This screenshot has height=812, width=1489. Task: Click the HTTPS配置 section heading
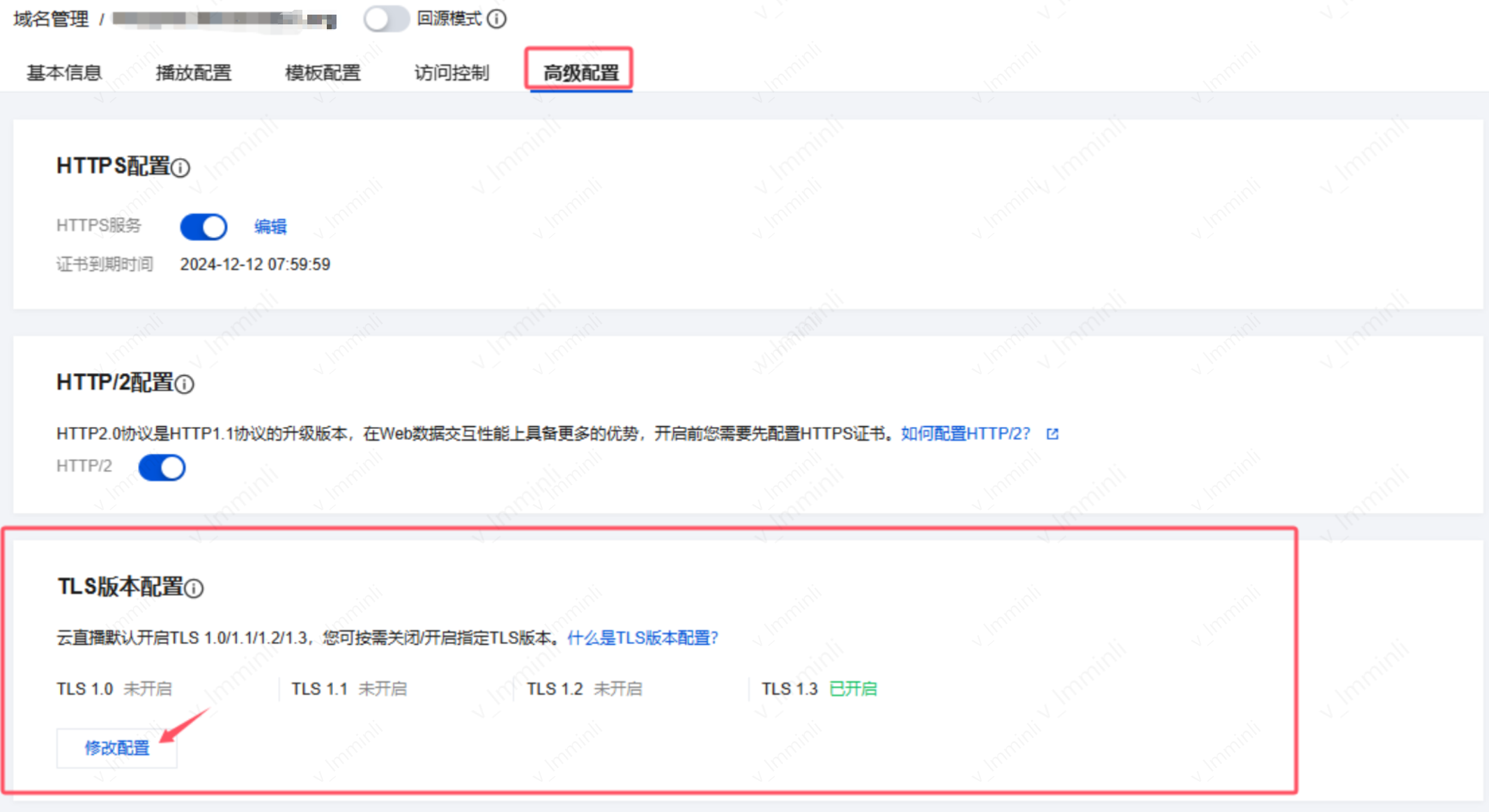click(x=114, y=166)
